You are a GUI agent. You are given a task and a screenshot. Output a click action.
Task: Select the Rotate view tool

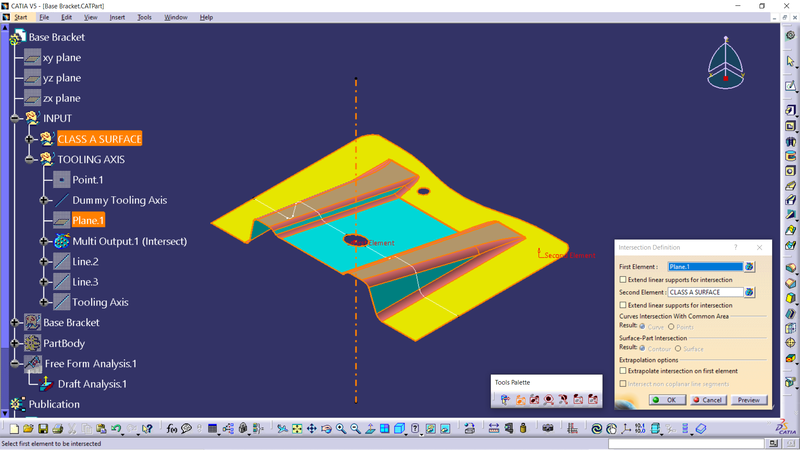(326, 429)
